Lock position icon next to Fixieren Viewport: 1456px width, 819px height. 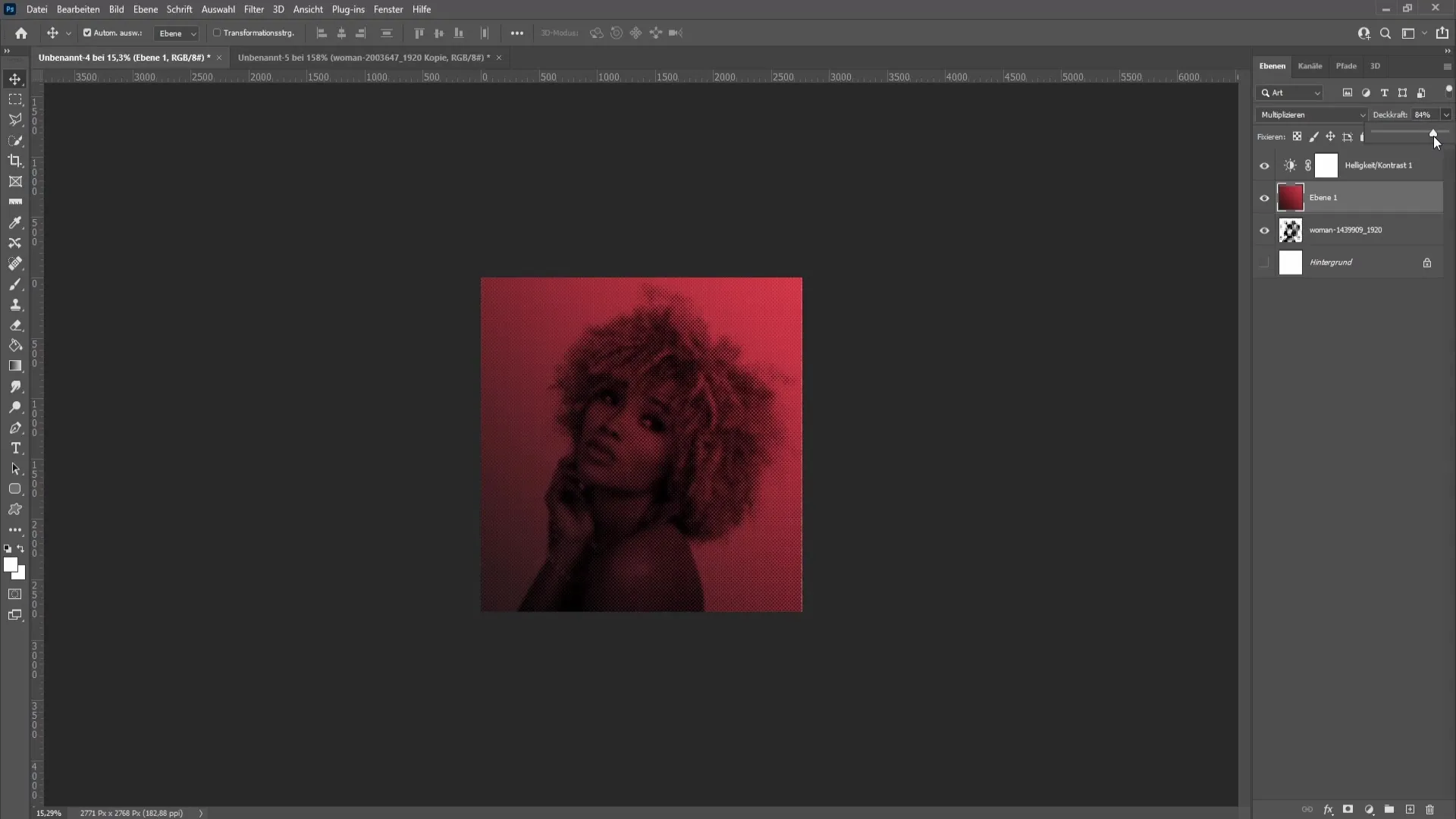click(x=1330, y=137)
